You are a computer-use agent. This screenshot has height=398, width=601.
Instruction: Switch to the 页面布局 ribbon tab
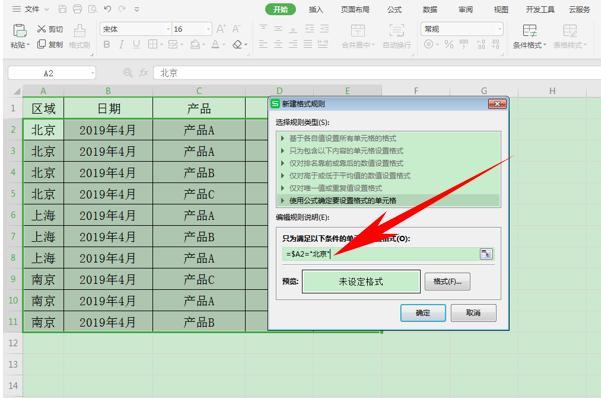click(355, 10)
